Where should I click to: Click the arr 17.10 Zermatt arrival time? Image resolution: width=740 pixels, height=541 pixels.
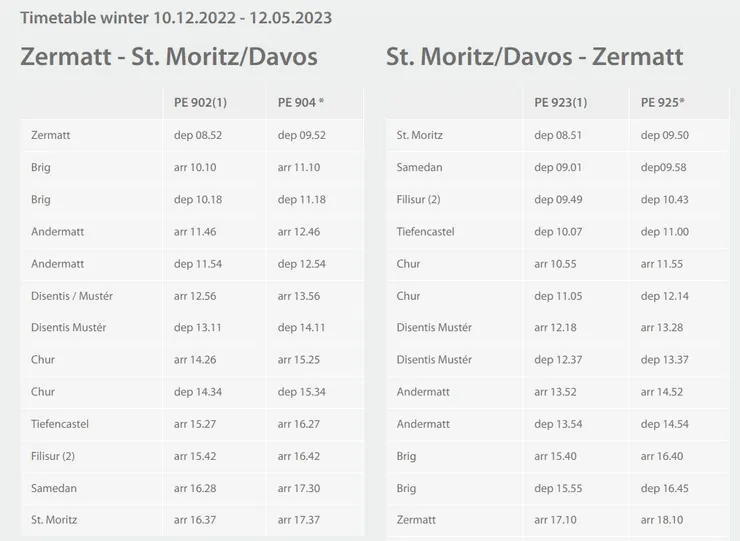tap(558, 520)
